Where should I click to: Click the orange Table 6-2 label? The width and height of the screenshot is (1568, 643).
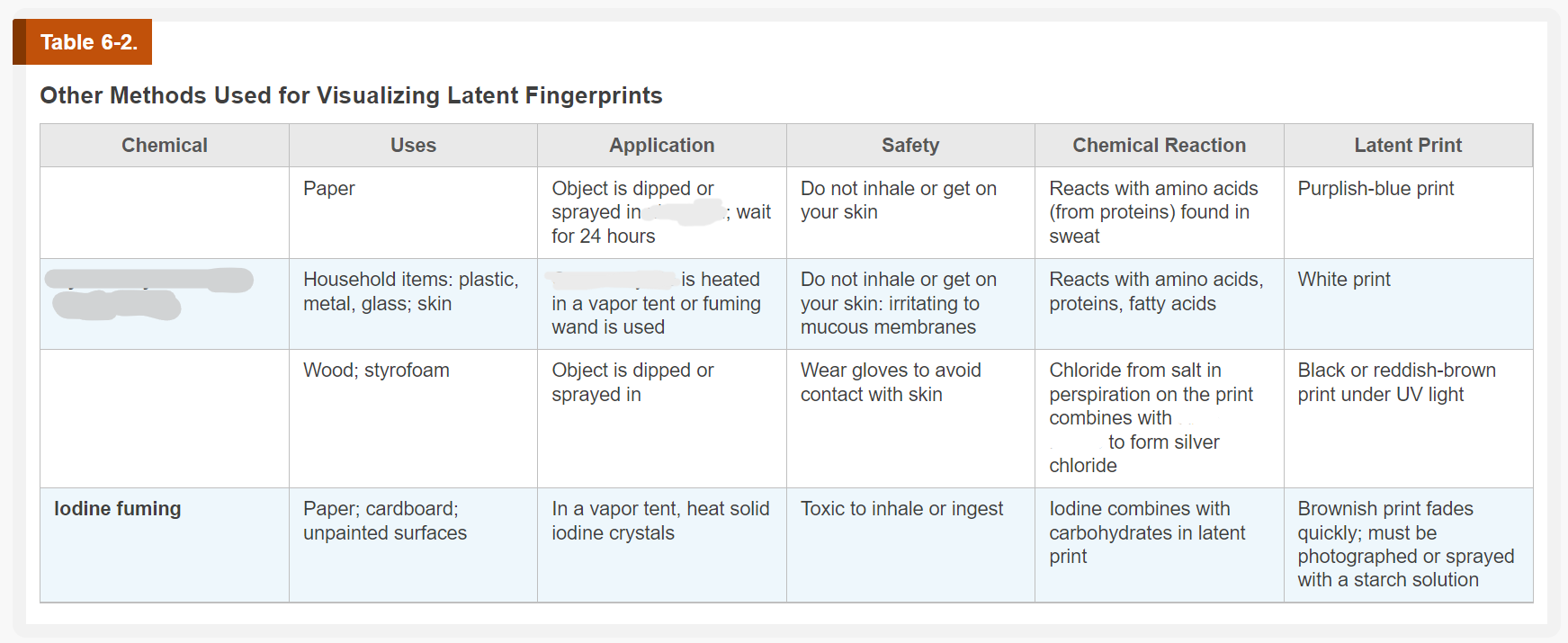(88, 42)
